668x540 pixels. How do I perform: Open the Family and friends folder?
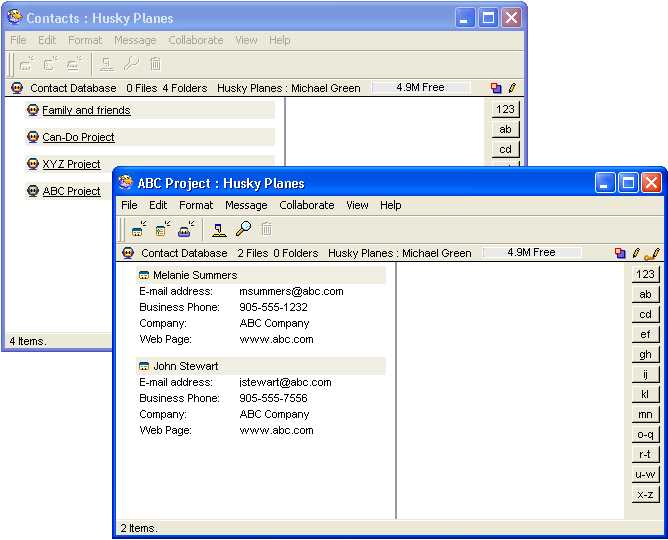[x=86, y=110]
